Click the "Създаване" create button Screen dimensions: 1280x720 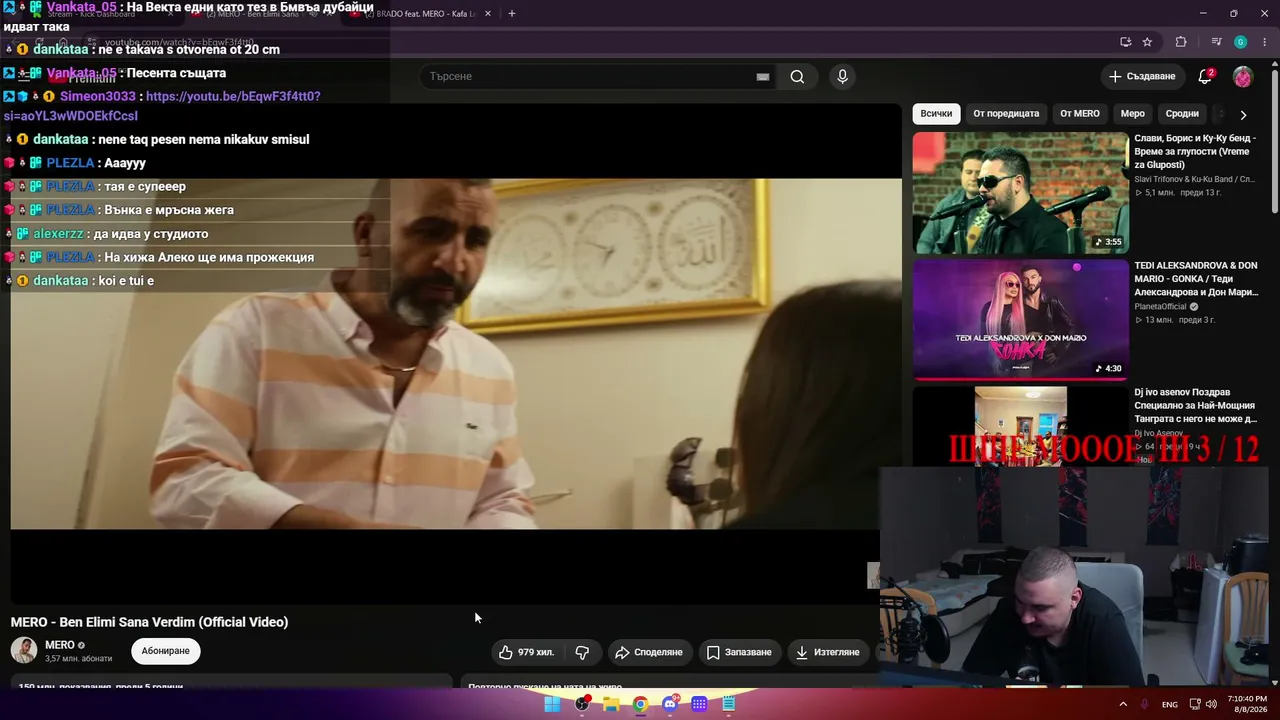click(1142, 76)
